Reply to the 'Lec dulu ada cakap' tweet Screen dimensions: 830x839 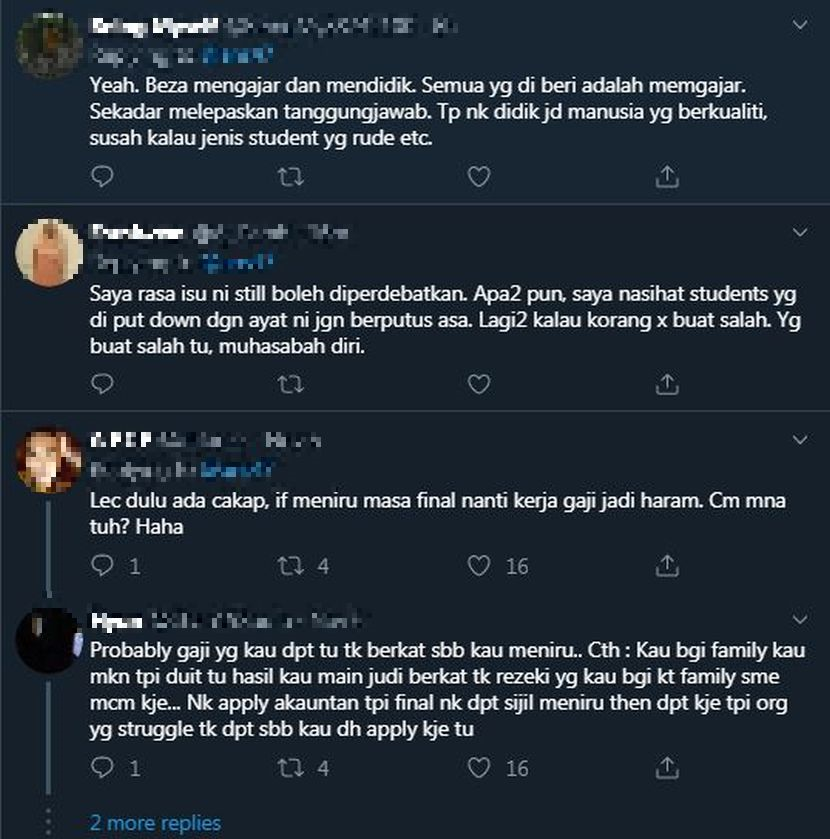(102, 566)
